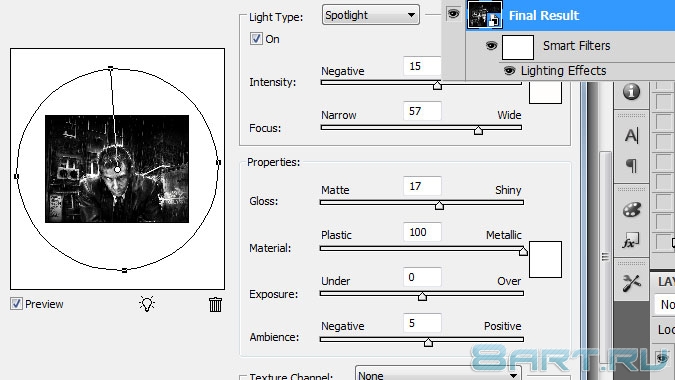Image resolution: width=675 pixels, height=380 pixels.
Task: Open the Light Type Spotlight dropdown
Action: (371, 15)
